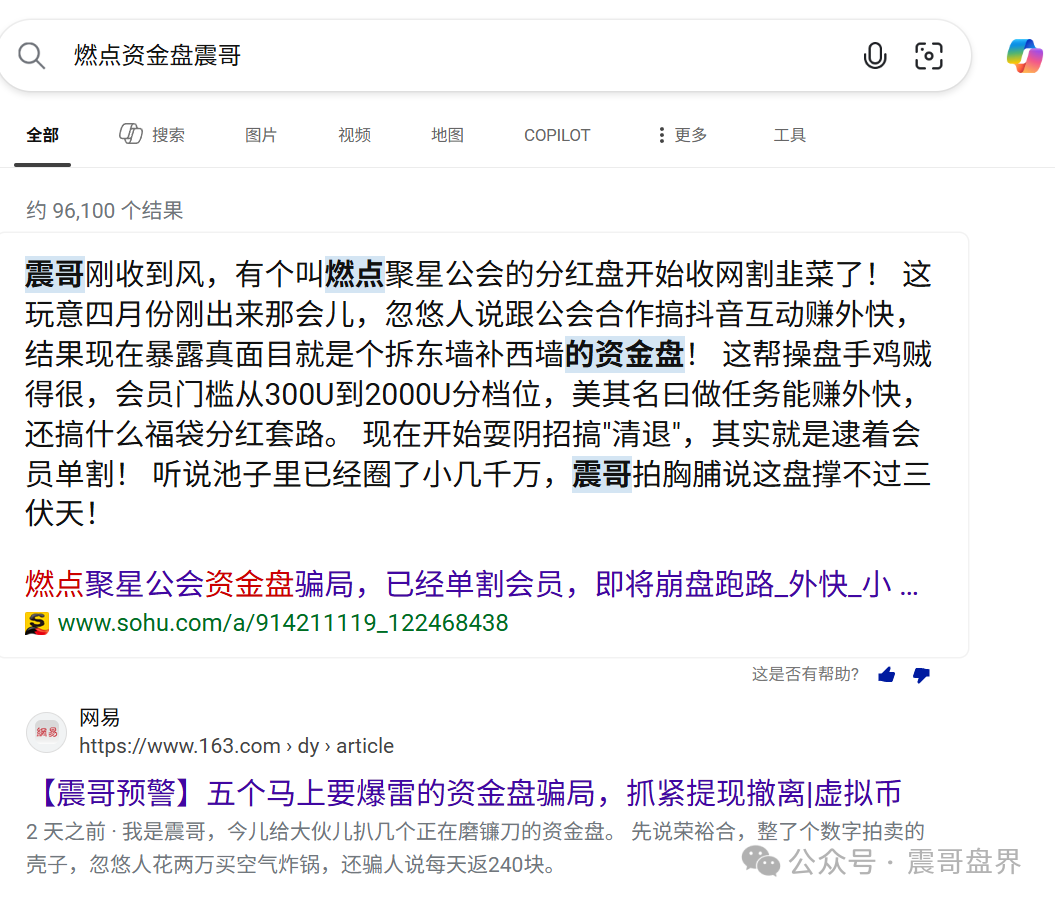Open the COPILOT tab
This screenshot has width=1055, height=904.
pyautogui.click(x=557, y=135)
